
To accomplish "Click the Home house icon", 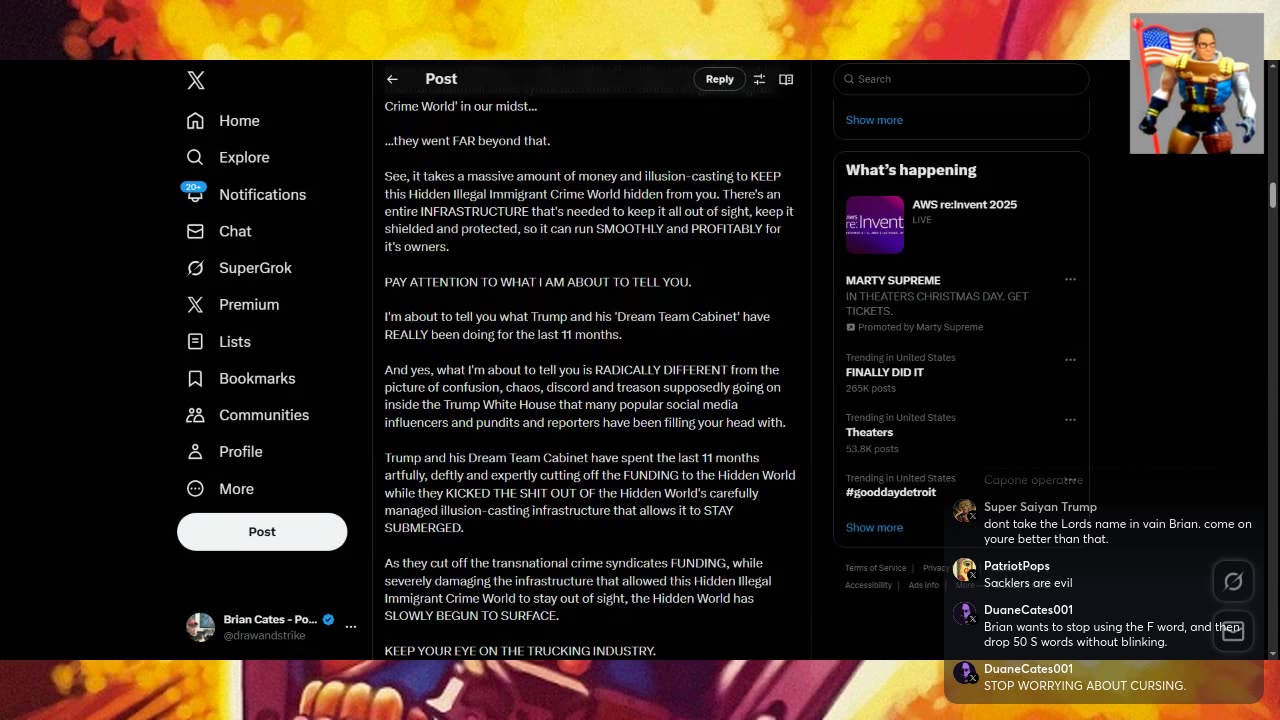I will click(x=195, y=120).
